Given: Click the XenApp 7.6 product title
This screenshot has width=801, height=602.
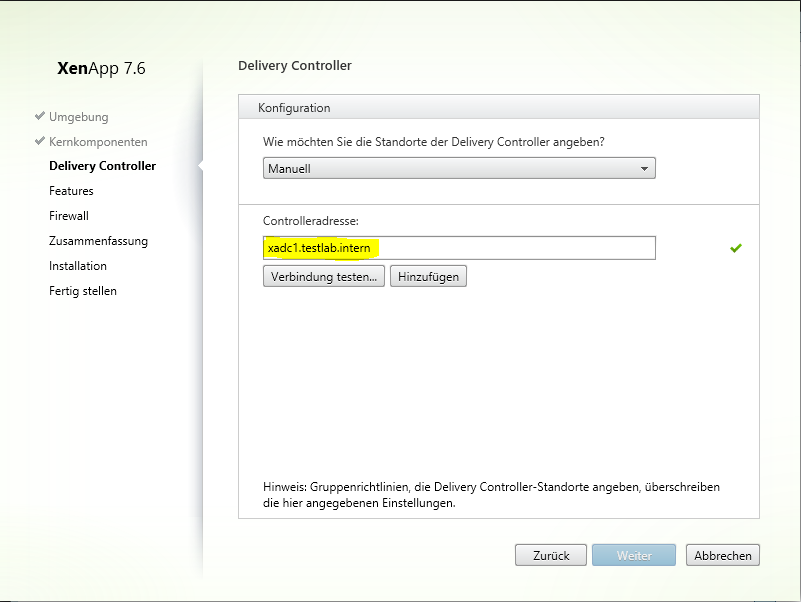Looking at the screenshot, I should 101,68.
